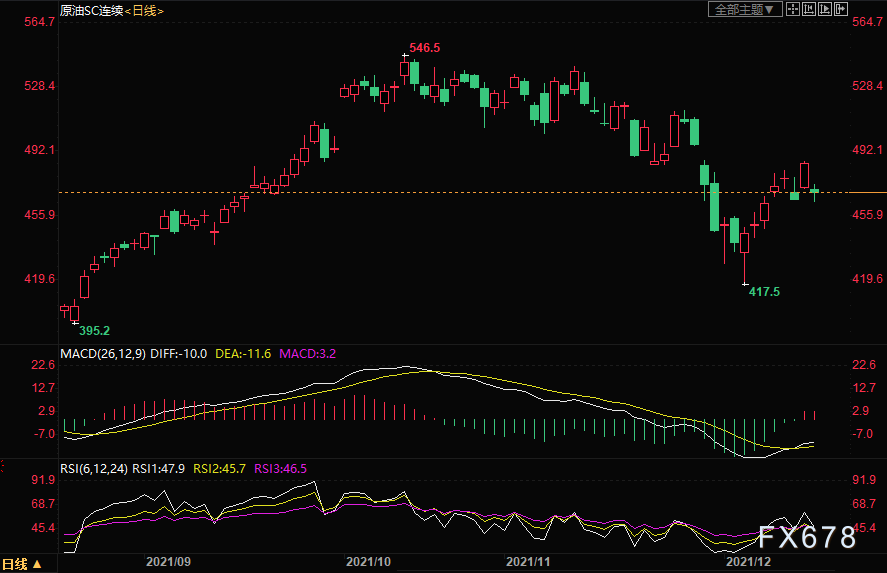887x573 pixels.
Task: Click the left axis 455.9 label
Action: [x=40, y=215]
